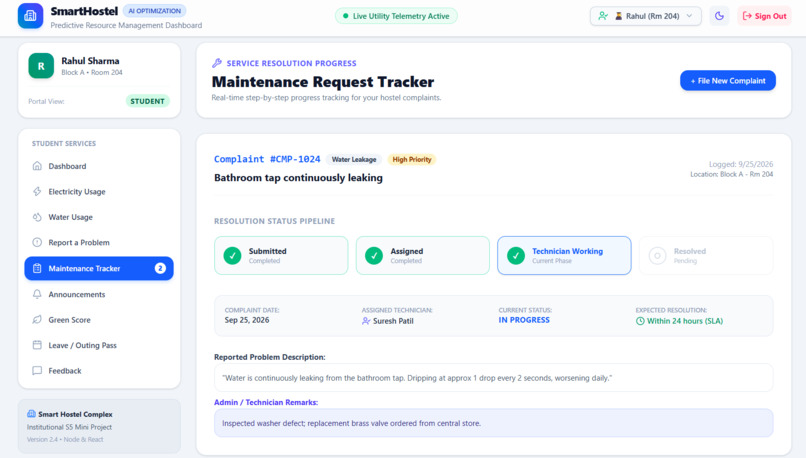Click the reported problem description box
The image size is (806, 458).
click(x=493, y=378)
